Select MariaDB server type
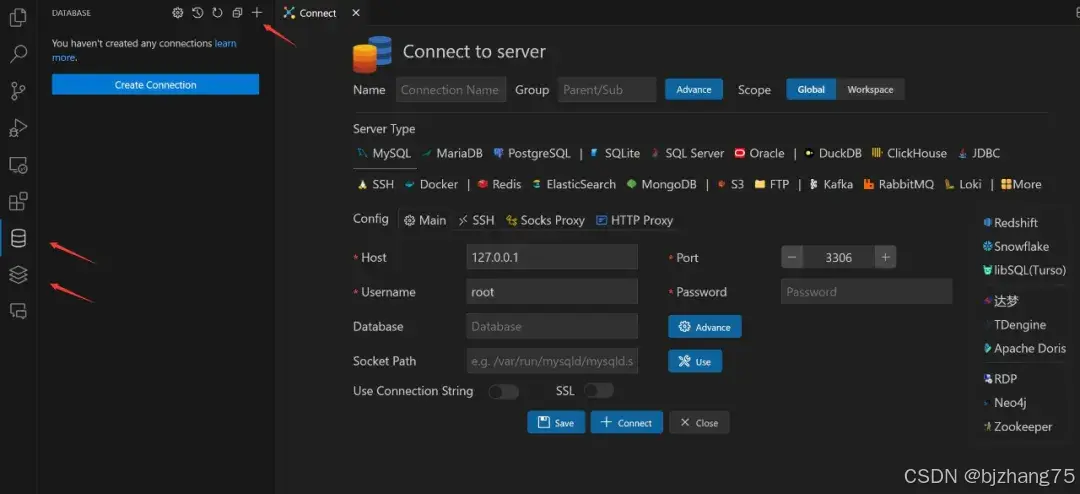This screenshot has height=494, width=1080. [x=452, y=154]
